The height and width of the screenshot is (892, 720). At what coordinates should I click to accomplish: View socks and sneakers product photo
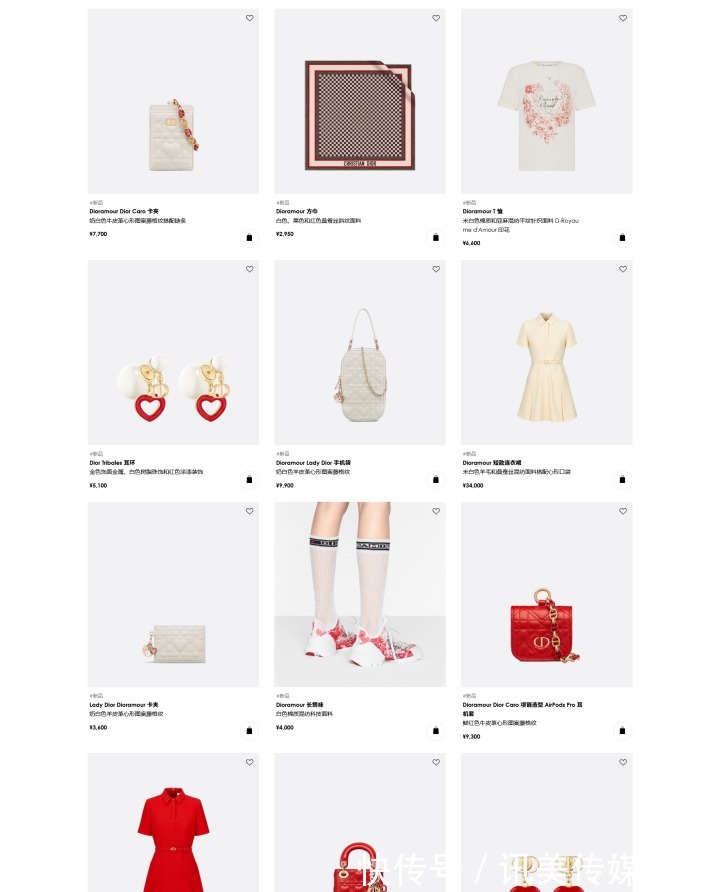click(x=360, y=594)
